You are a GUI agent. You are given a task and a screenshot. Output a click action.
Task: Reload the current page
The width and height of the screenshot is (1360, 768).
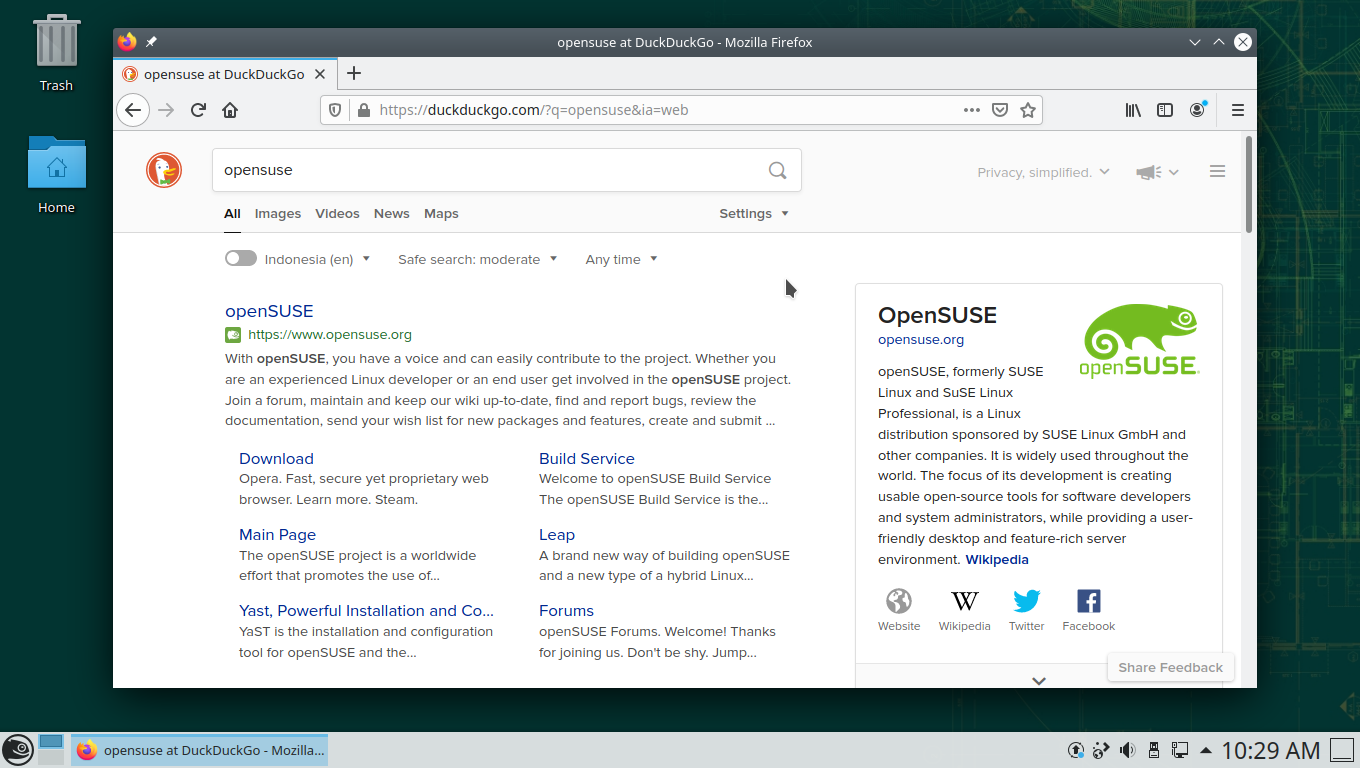click(198, 110)
